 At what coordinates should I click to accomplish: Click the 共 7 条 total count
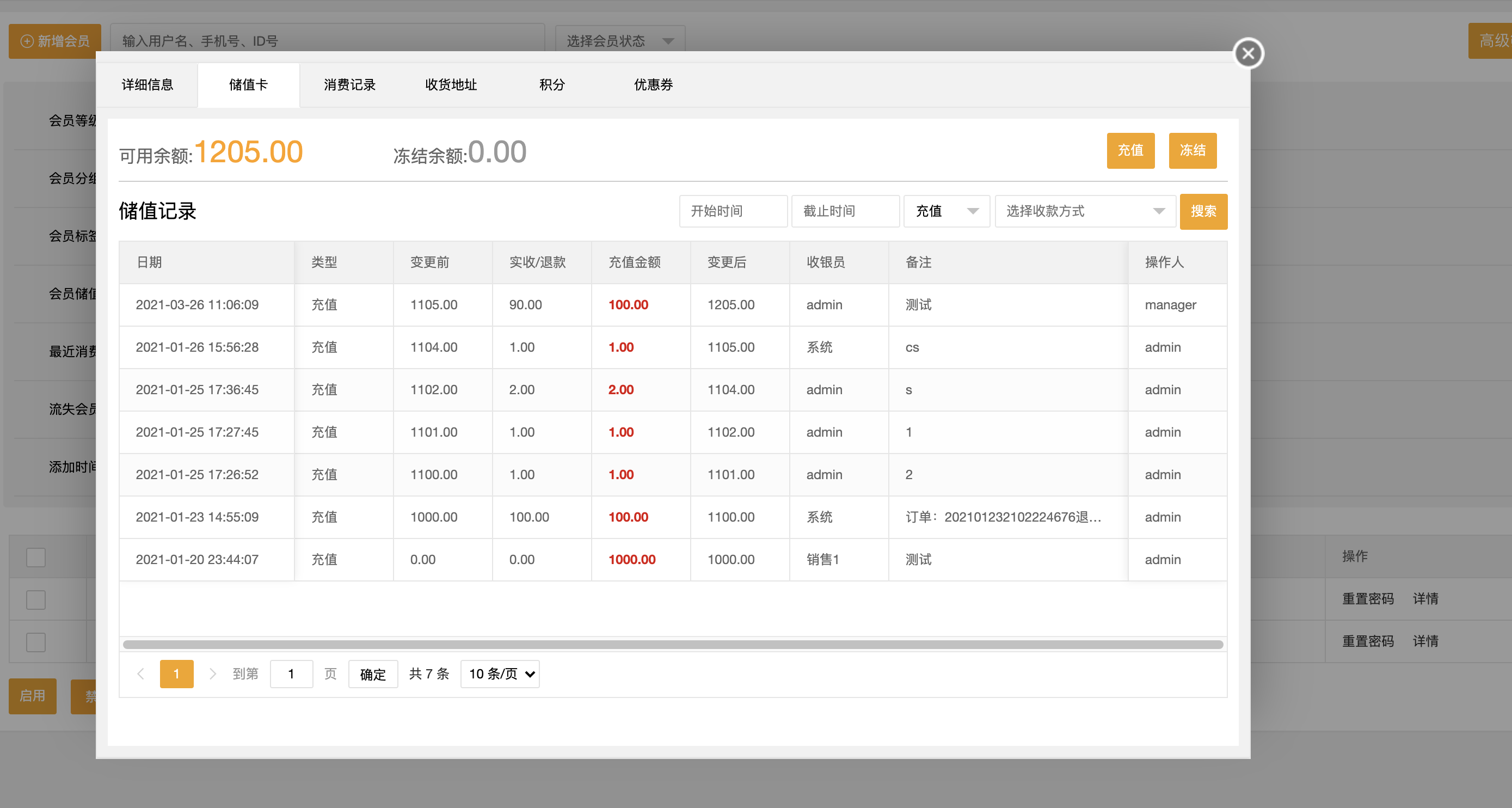pos(429,674)
